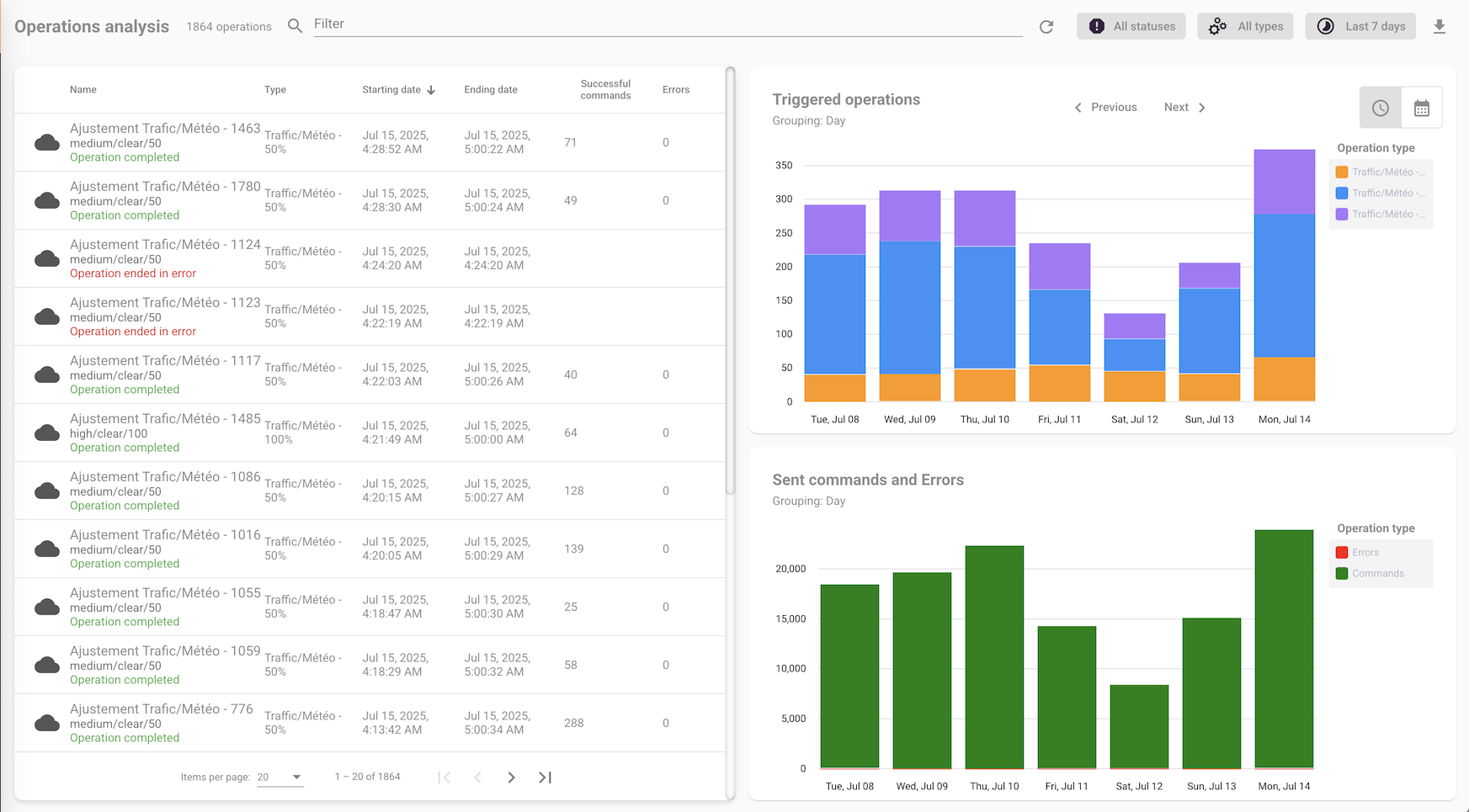The height and width of the screenshot is (812, 1469).
Task: Sort by Ending date column header
Action: [x=491, y=90]
